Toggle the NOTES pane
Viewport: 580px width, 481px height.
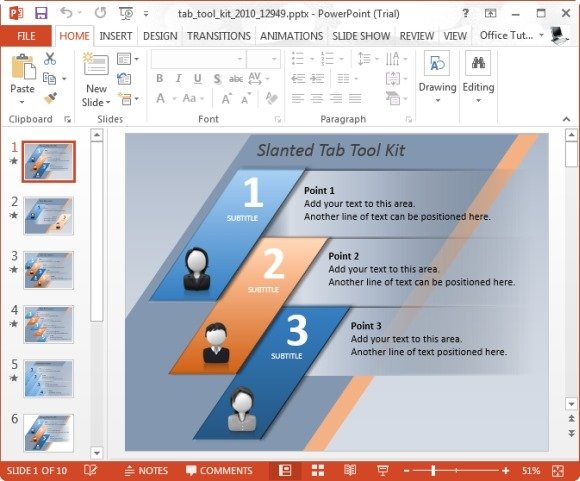pos(146,471)
